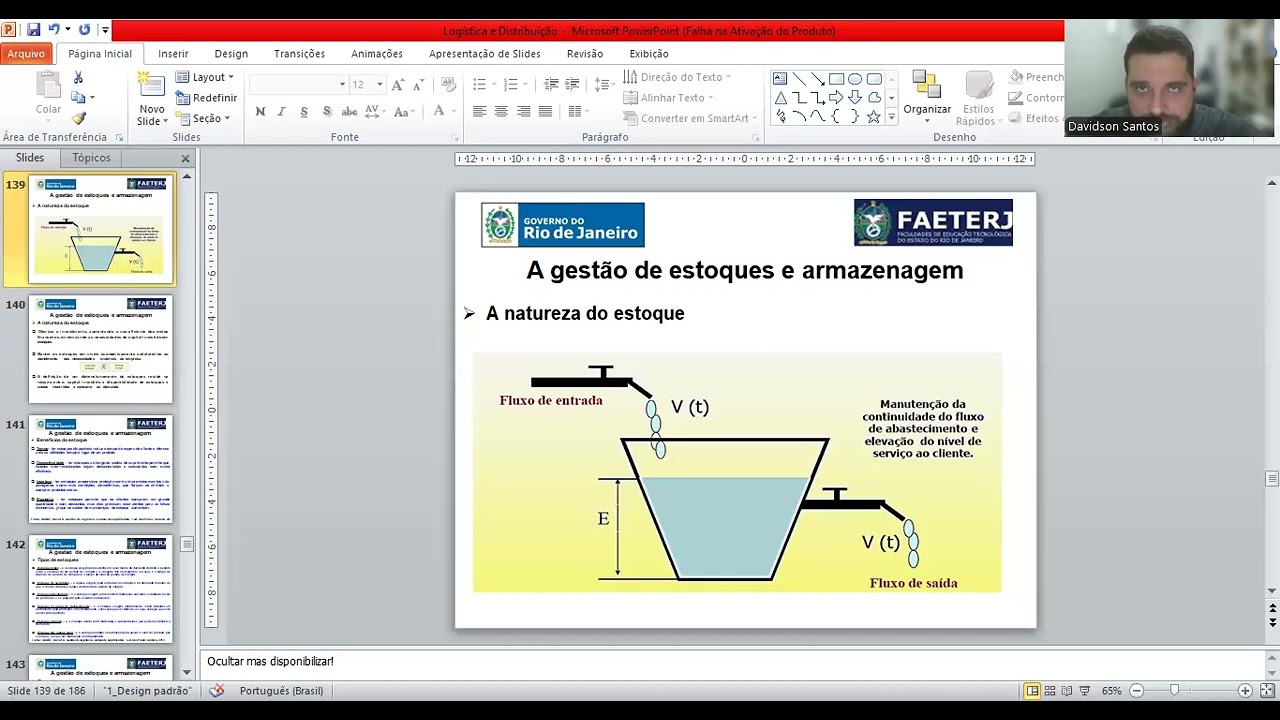Insert a text box shape
This screenshot has width=1280, height=720.
coord(780,79)
